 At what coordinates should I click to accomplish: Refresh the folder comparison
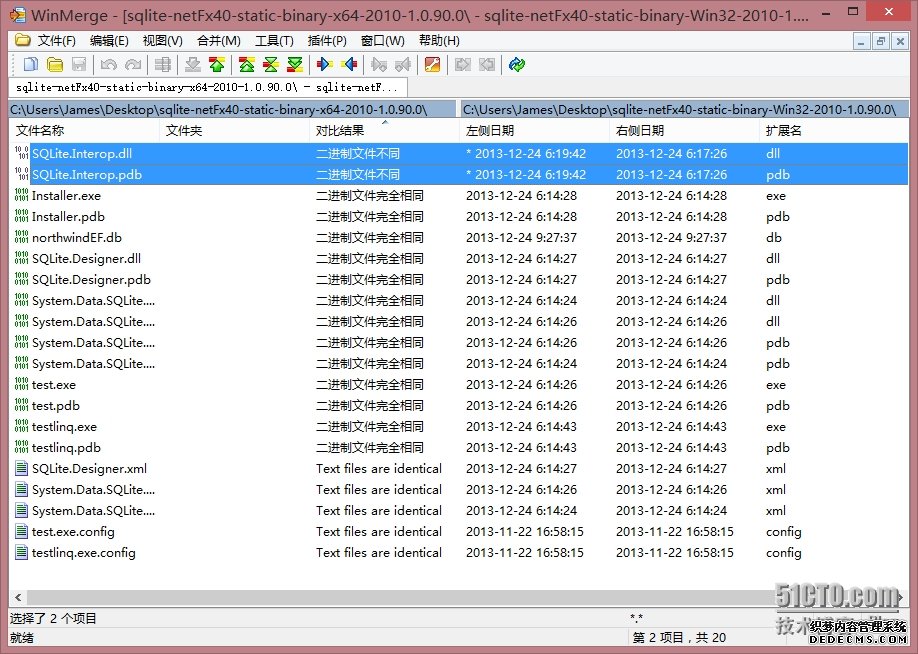click(517, 64)
